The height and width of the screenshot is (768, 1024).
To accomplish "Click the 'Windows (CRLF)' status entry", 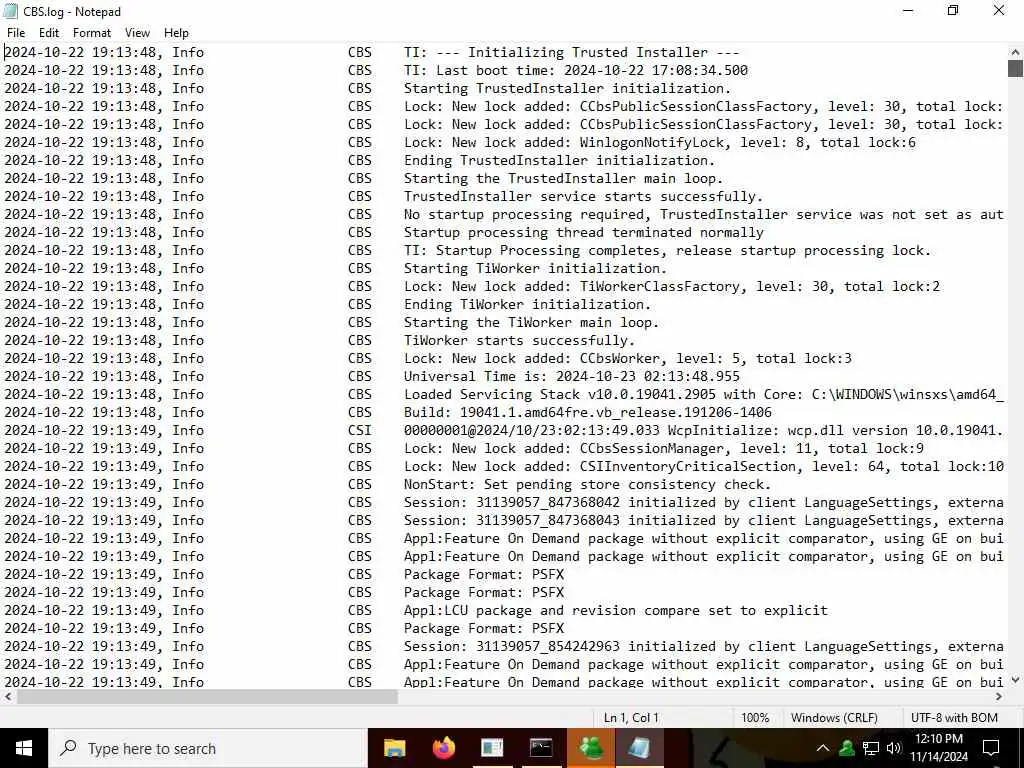I will click(834, 718).
